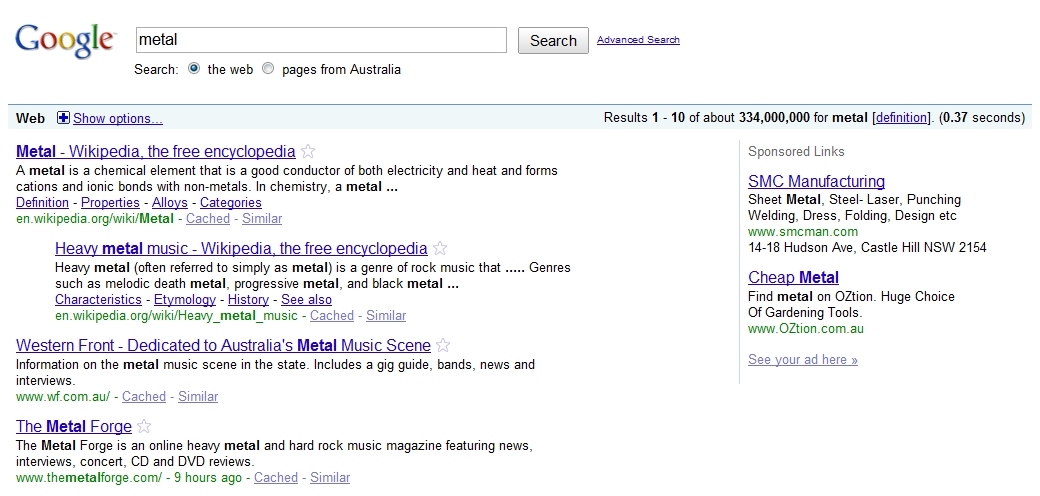The width and height of the screenshot is (1040, 496).
Task: Select 'pages from Australia' radio button
Action: [268, 69]
